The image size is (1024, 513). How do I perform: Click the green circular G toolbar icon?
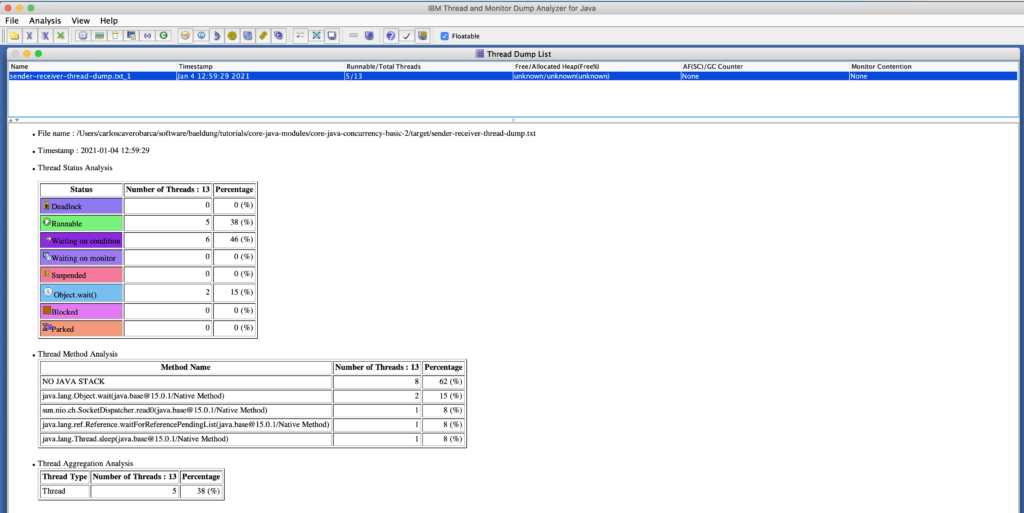point(164,35)
